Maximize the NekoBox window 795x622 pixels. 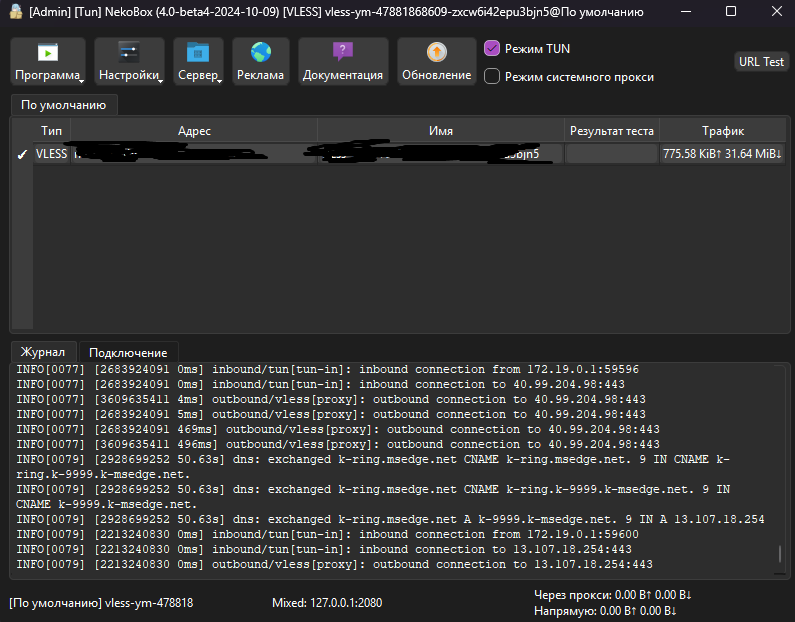[731, 11]
